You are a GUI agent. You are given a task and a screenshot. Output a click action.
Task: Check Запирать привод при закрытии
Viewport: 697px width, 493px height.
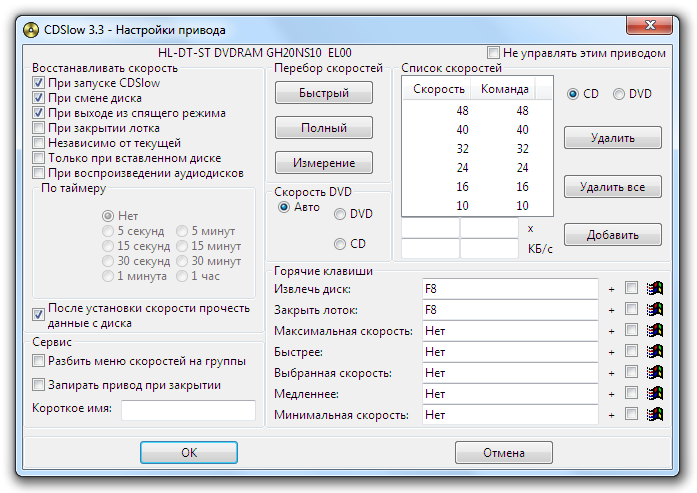click(x=39, y=385)
